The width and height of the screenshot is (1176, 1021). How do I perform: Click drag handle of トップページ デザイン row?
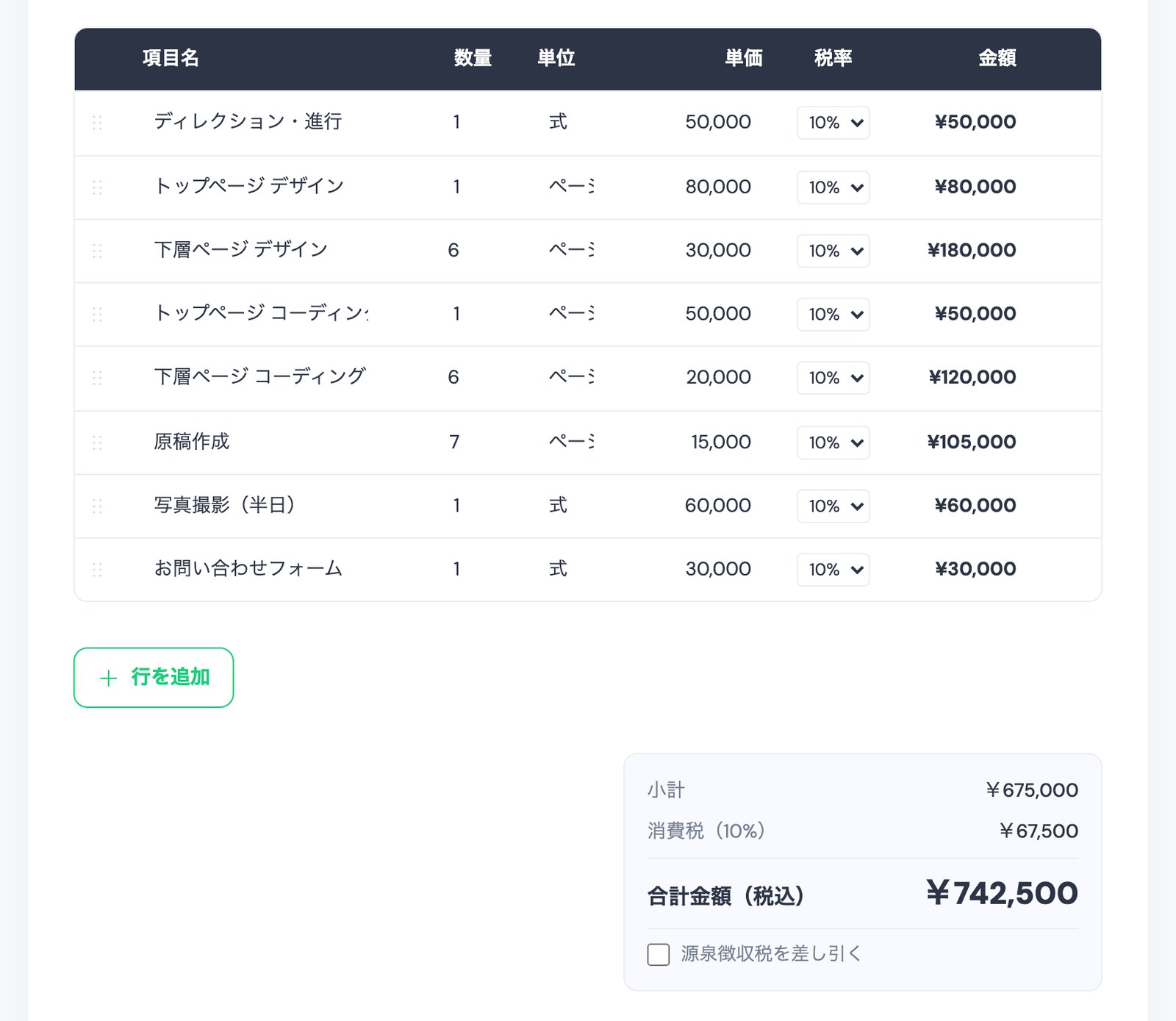click(97, 187)
